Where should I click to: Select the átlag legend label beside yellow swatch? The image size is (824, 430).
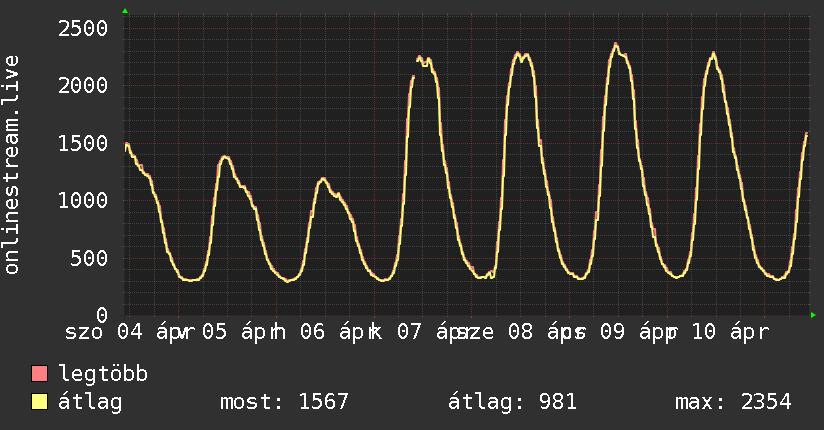[90, 402]
